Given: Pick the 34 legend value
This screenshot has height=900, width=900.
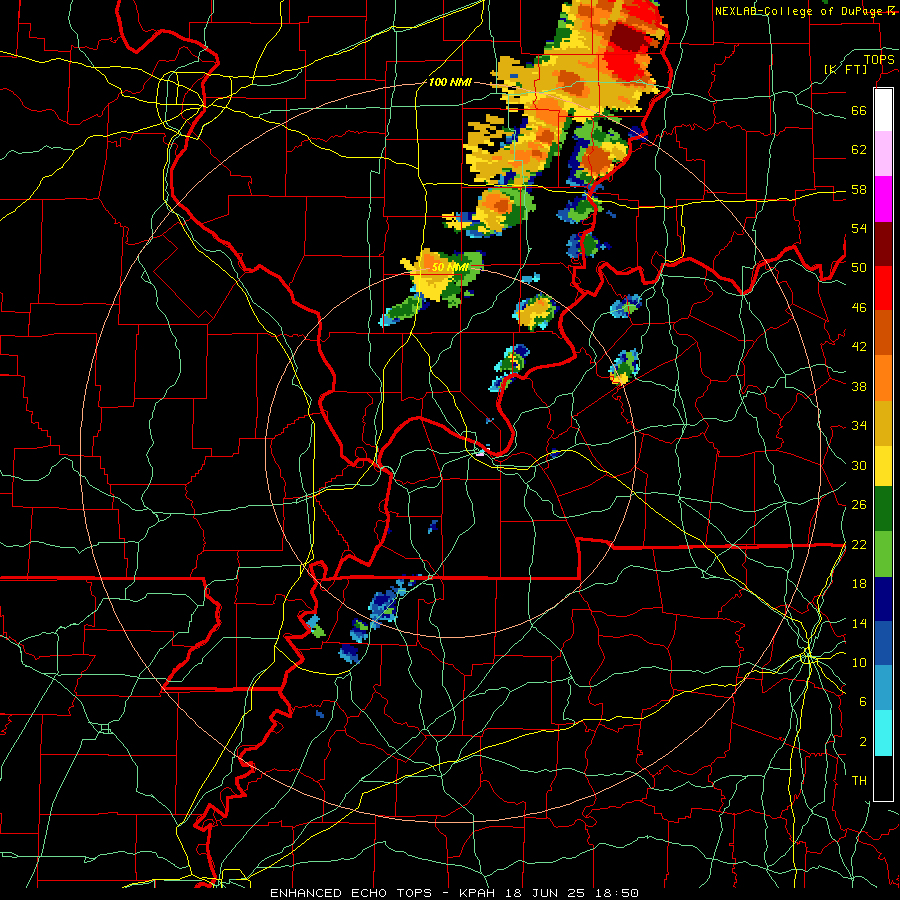Looking at the screenshot, I should (859, 426).
